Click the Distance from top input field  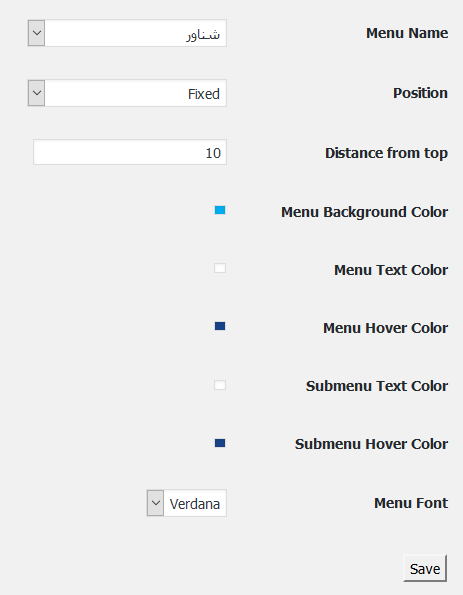click(x=130, y=152)
